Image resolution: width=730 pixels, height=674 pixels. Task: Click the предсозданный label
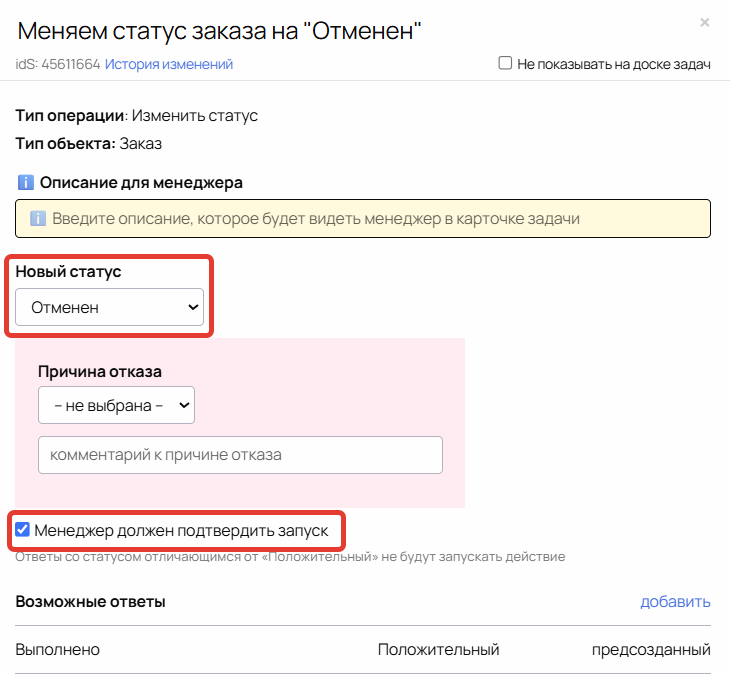(651, 649)
